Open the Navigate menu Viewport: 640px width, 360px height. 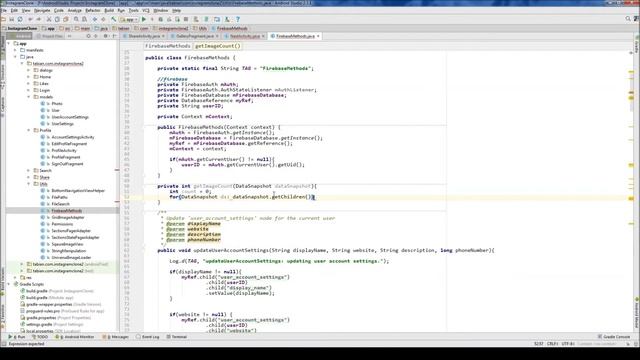[42, 10]
